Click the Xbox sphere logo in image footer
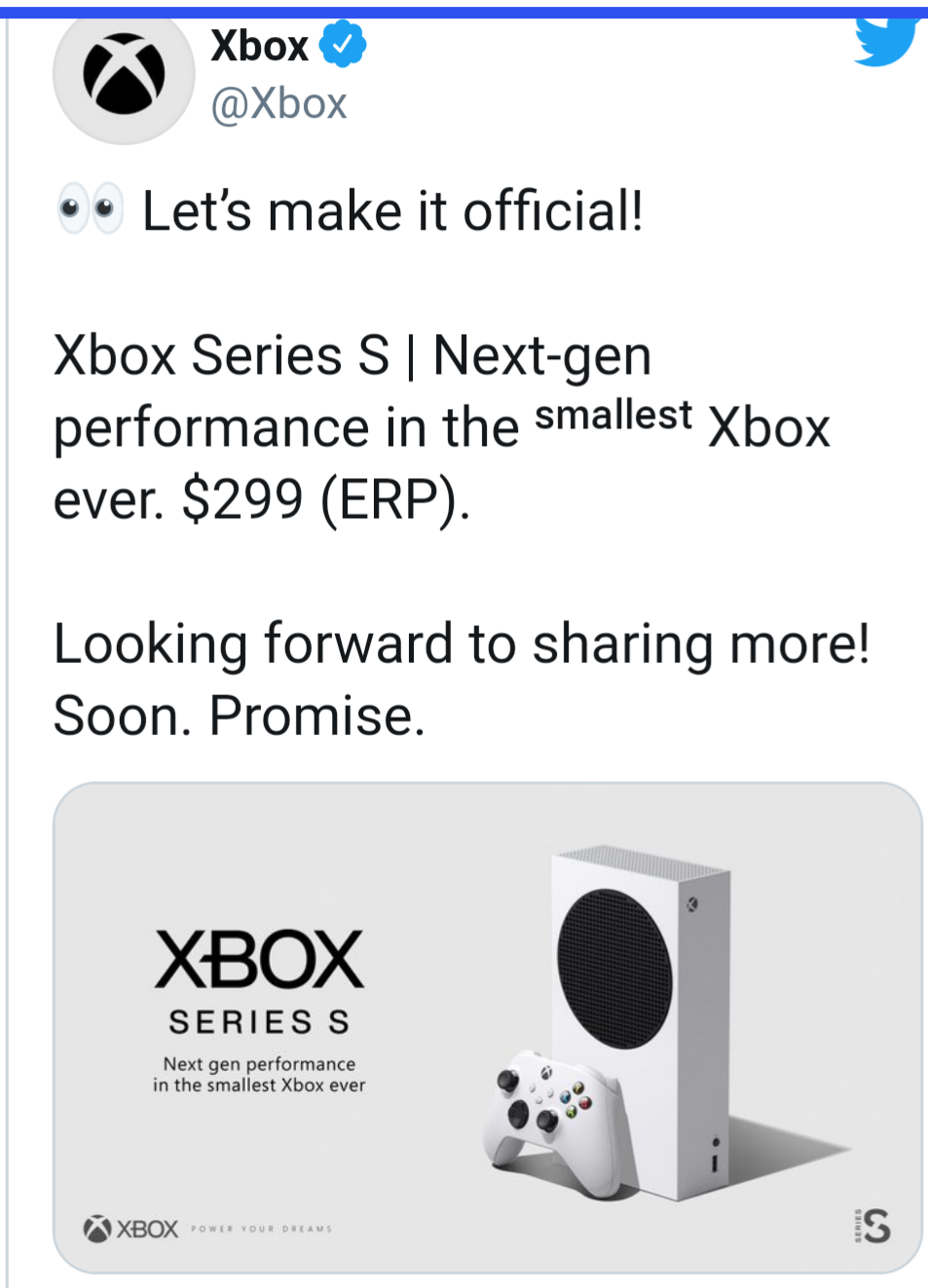The width and height of the screenshot is (928, 1288). point(97,1229)
